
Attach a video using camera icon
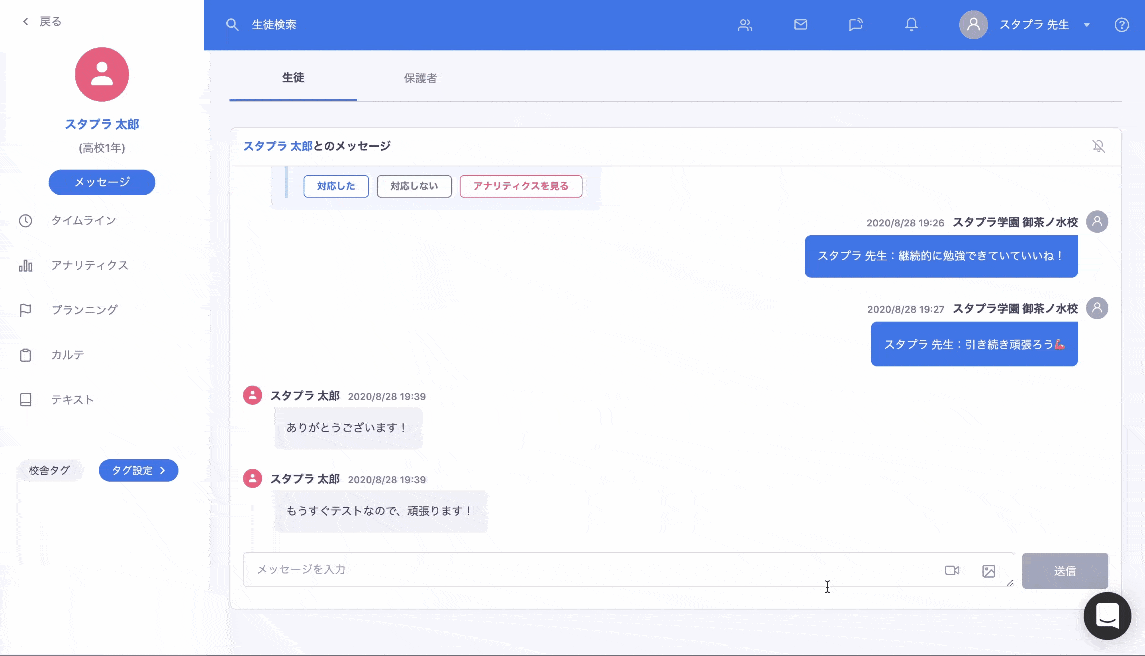(952, 570)
